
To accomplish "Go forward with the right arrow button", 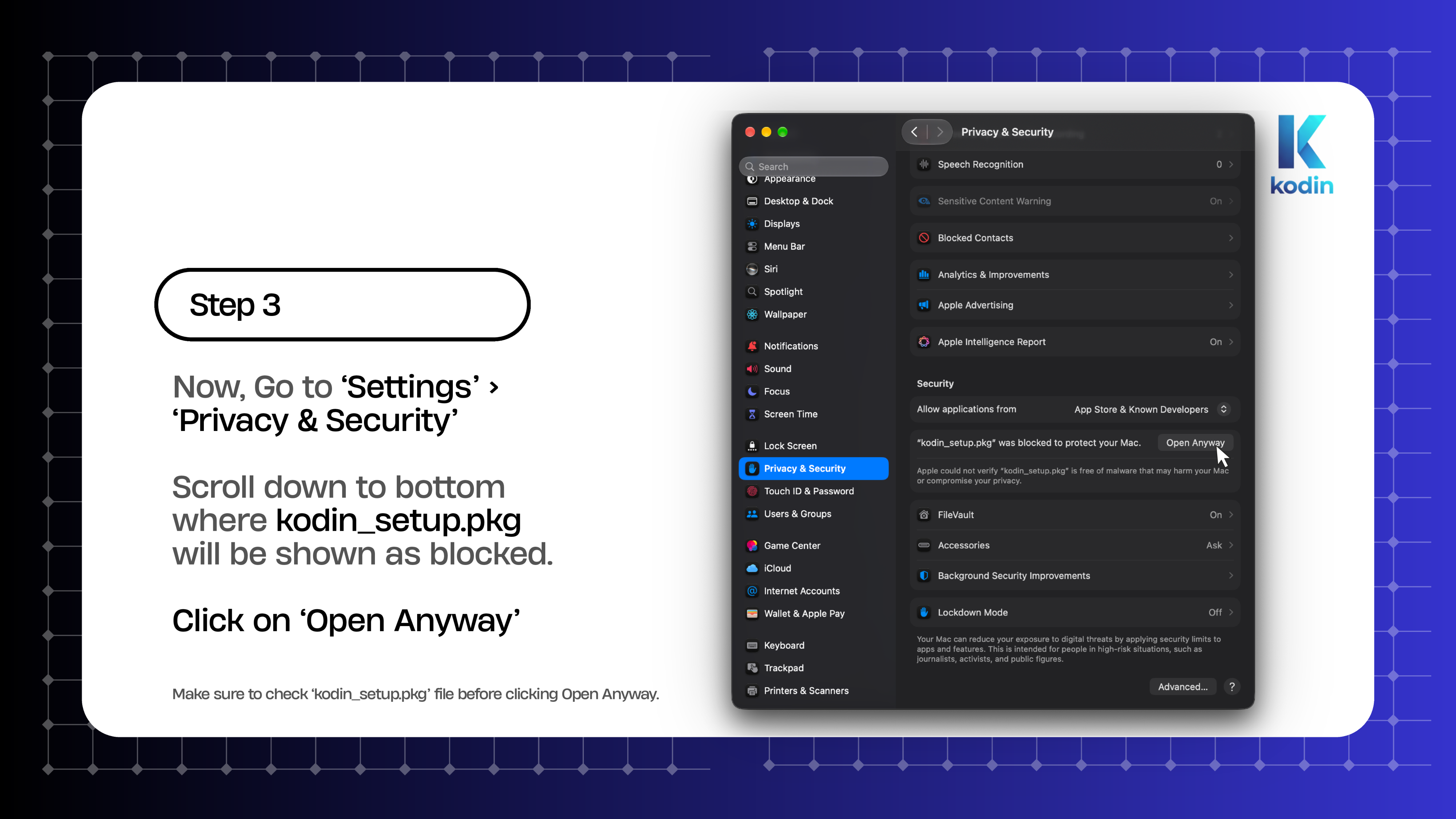I will 940,132.
